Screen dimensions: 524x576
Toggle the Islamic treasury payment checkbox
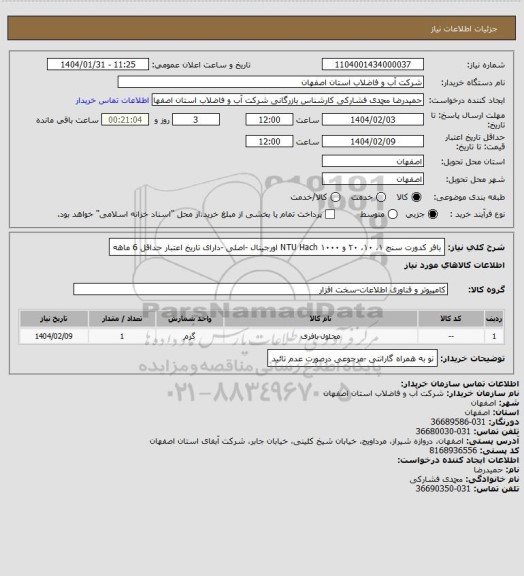(x=330, y=214)
